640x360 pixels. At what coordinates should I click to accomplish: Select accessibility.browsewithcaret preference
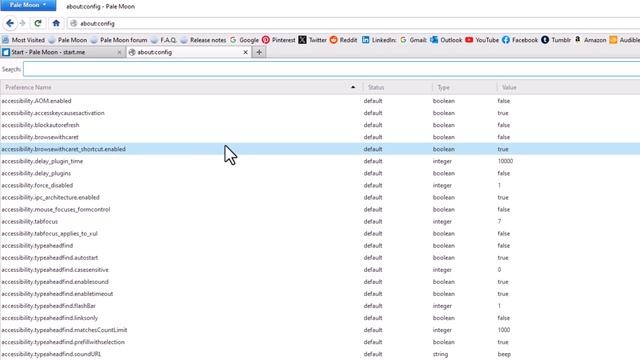[x=320, y=137]
